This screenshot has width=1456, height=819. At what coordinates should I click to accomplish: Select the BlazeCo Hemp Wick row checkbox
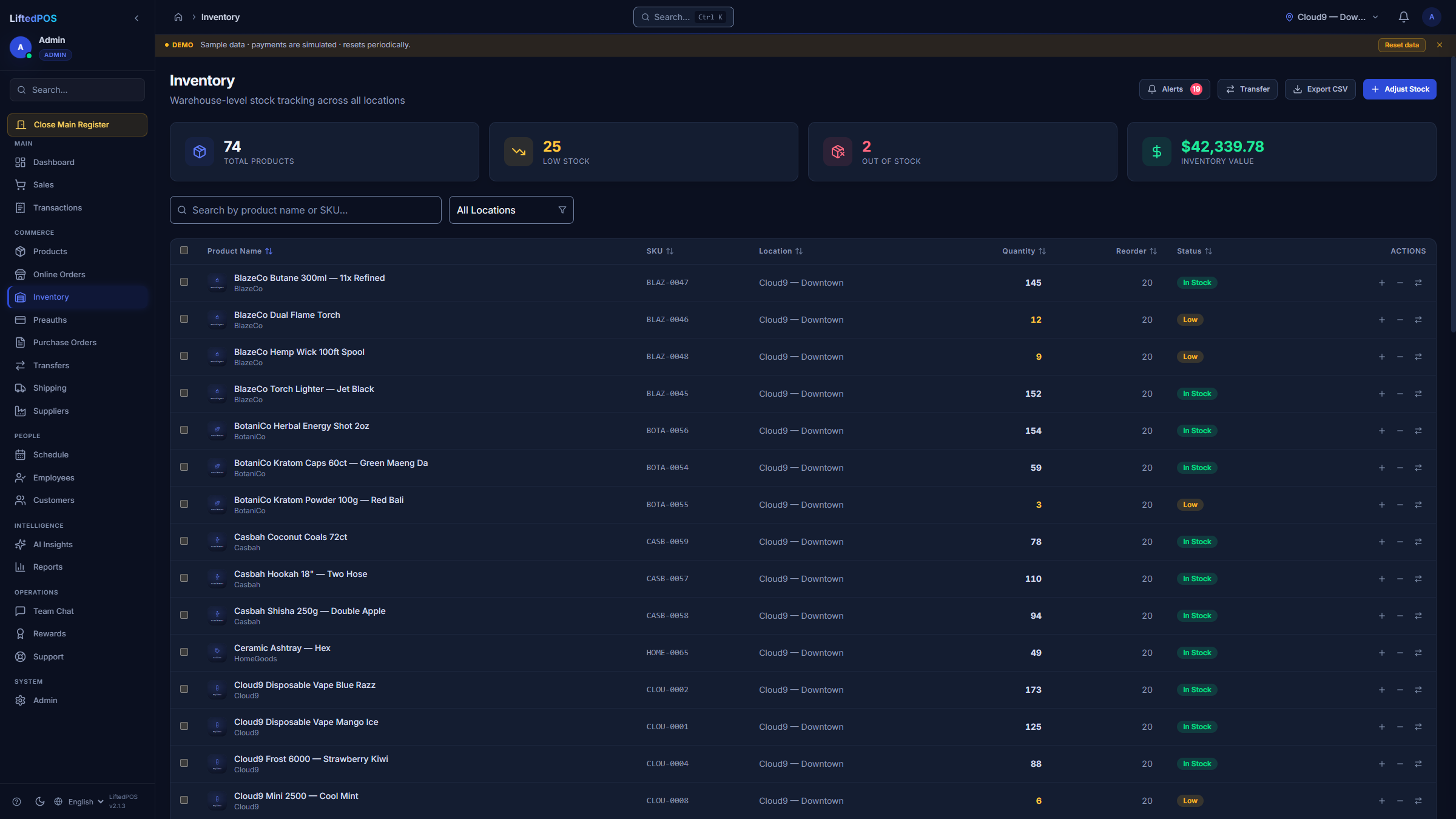pyautogui.click(x=184, y=356)
